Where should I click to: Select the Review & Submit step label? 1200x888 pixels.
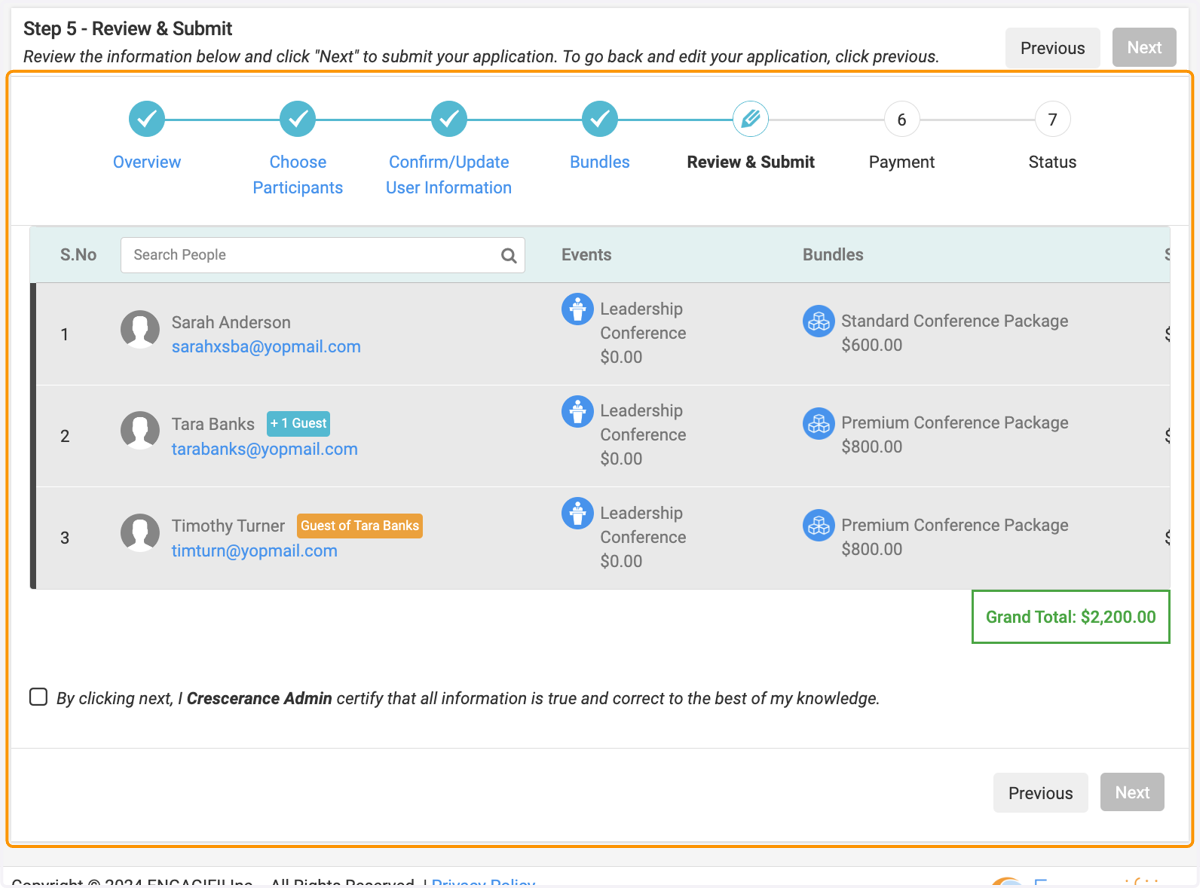pos(751,162)
